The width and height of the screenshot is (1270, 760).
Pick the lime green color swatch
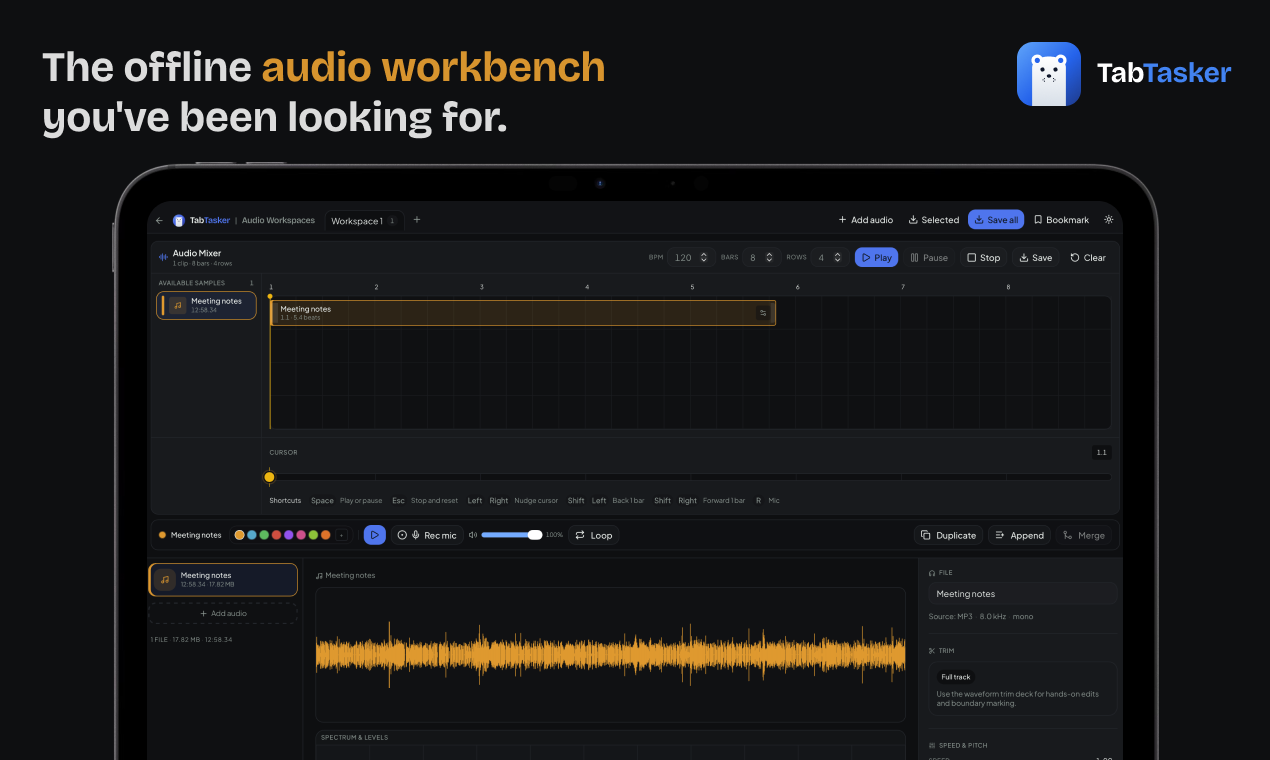click(314, 535)
